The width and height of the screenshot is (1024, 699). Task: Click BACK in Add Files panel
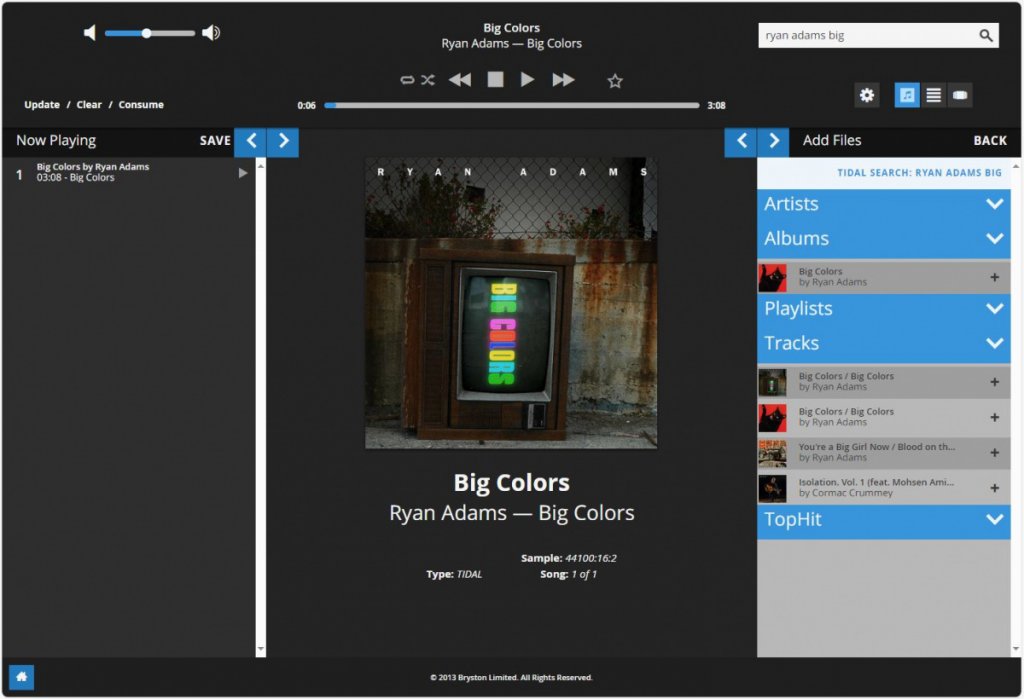point(990,140)
